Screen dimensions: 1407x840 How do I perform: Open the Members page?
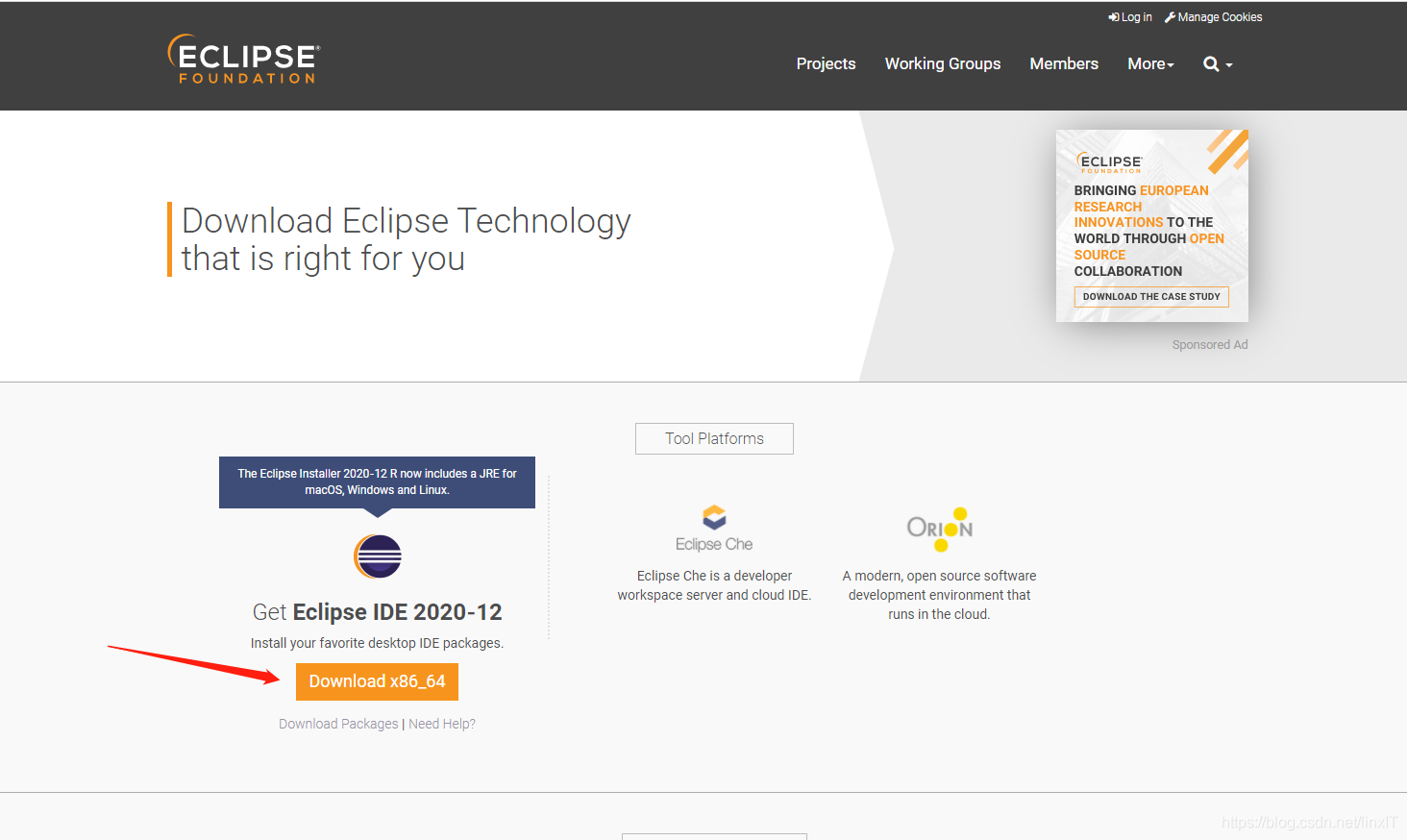coord(1064,63)
